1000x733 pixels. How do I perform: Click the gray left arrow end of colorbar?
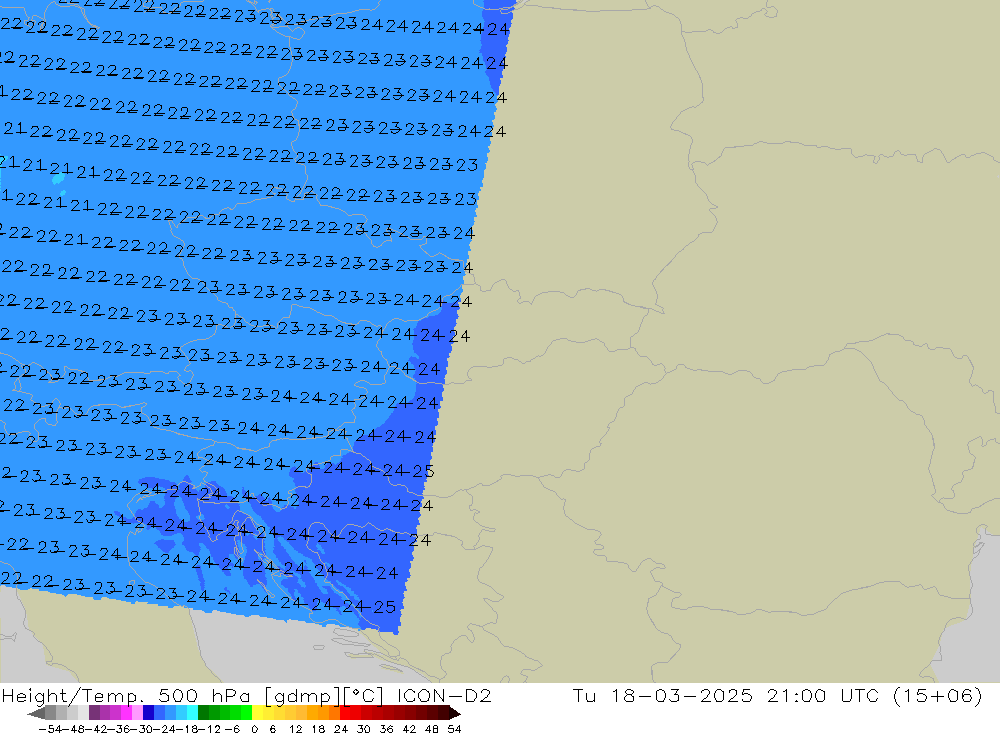coord(36,713)
